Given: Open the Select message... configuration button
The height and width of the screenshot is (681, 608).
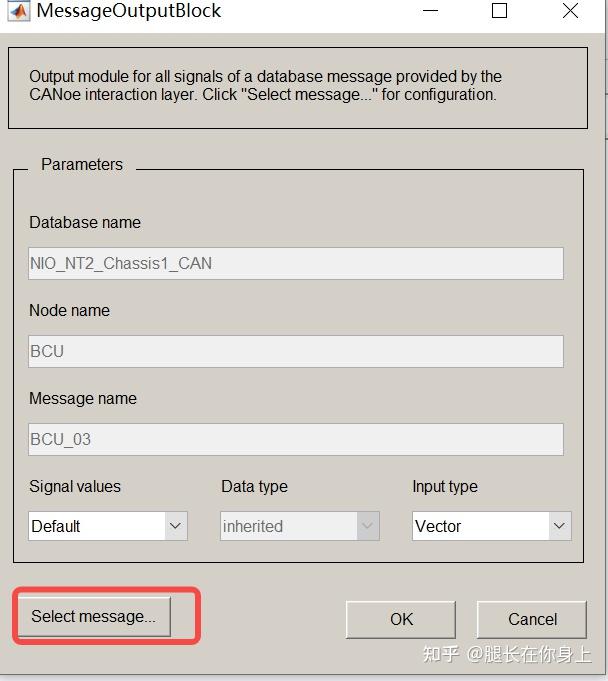Looking at the screenshot, I should (x=94, y=616).
